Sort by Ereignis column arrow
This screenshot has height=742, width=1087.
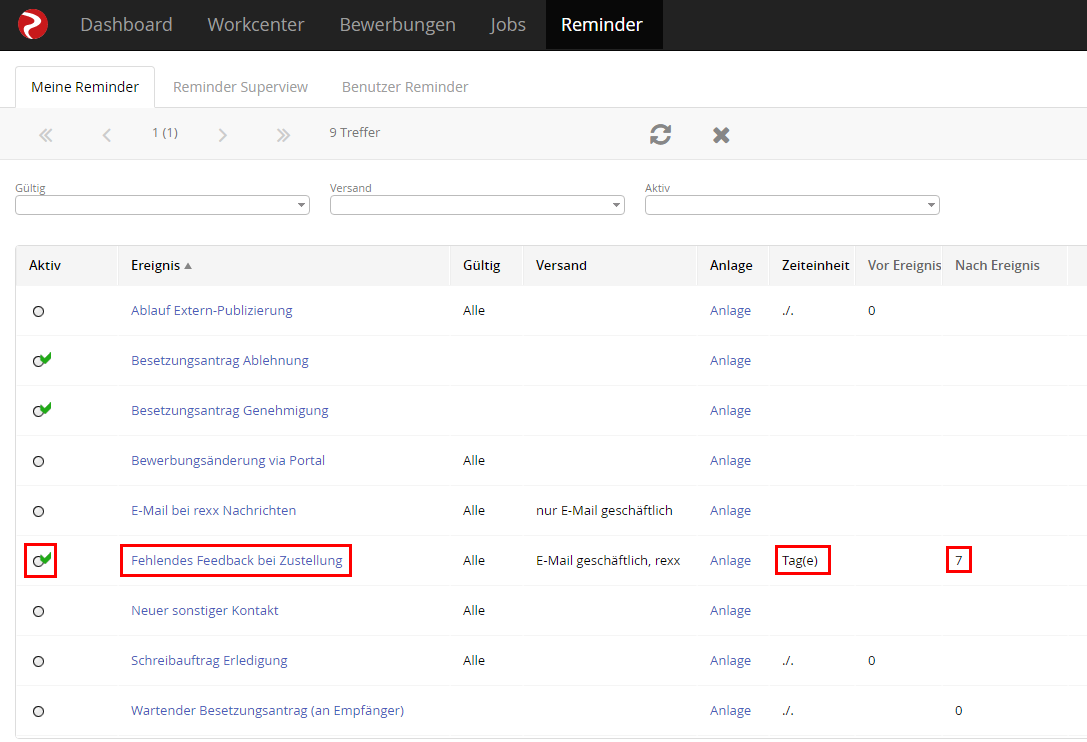[x=188, y=266]
